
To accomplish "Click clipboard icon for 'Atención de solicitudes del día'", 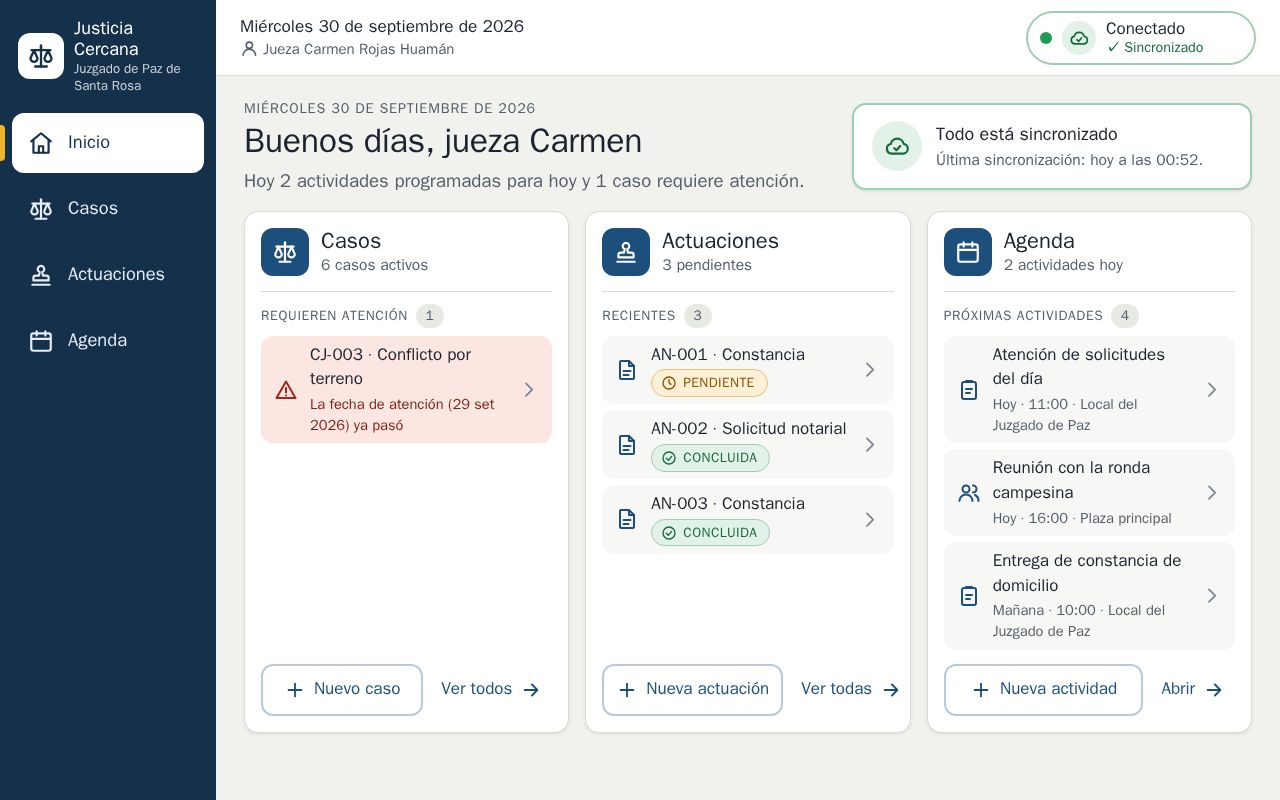I will (x=969, y=390).
